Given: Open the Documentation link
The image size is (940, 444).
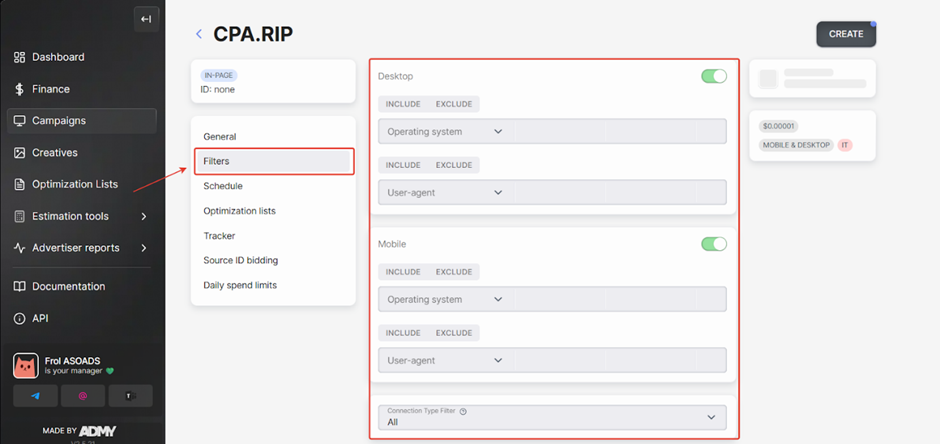Looking at the screenshot, I should pos(68,286).
